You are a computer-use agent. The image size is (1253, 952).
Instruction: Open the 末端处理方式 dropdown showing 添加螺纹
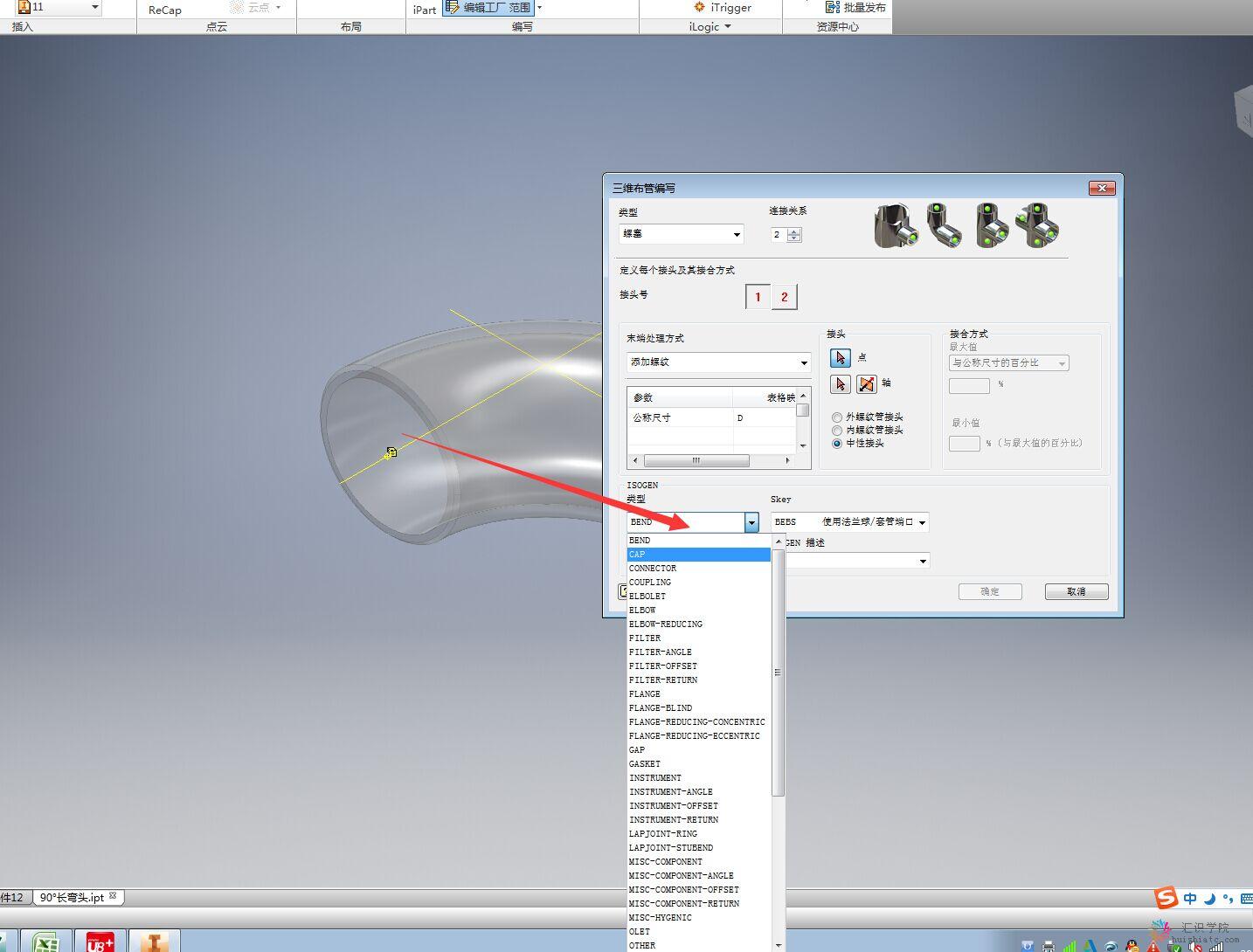pyautogui.click(x=719, y=362)
